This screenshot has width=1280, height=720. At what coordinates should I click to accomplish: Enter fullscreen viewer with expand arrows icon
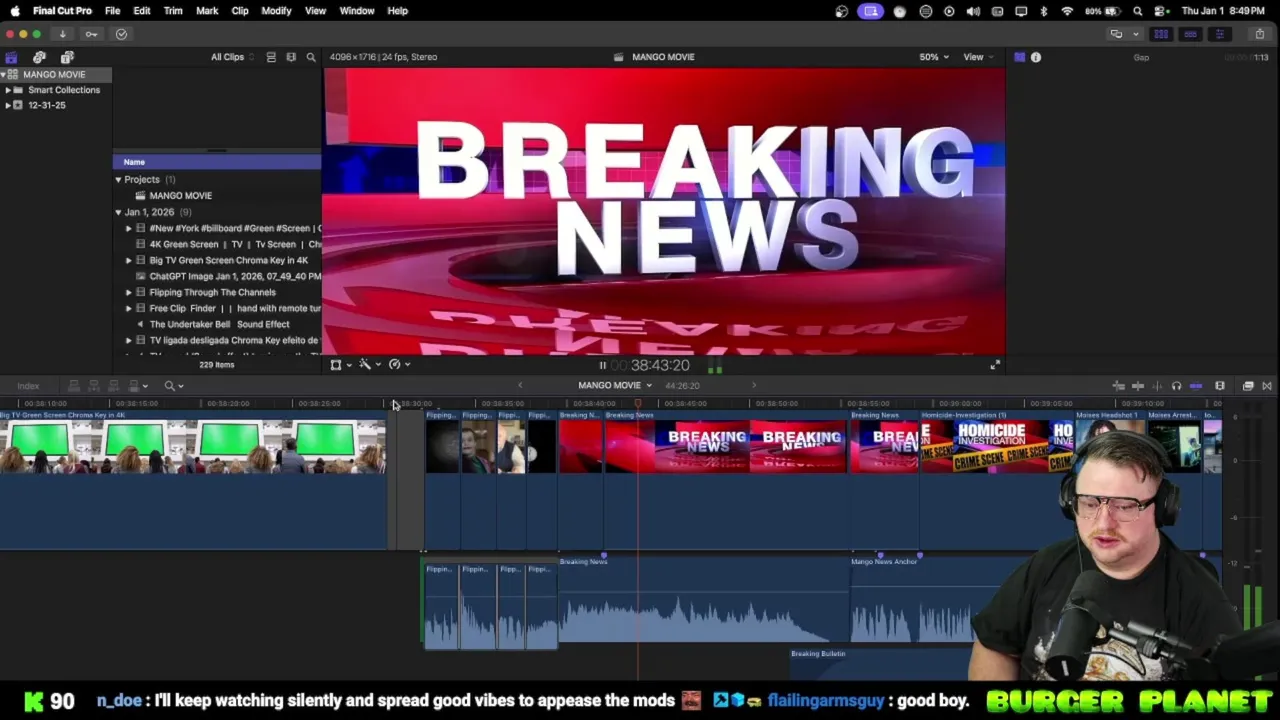pos(995,366)
